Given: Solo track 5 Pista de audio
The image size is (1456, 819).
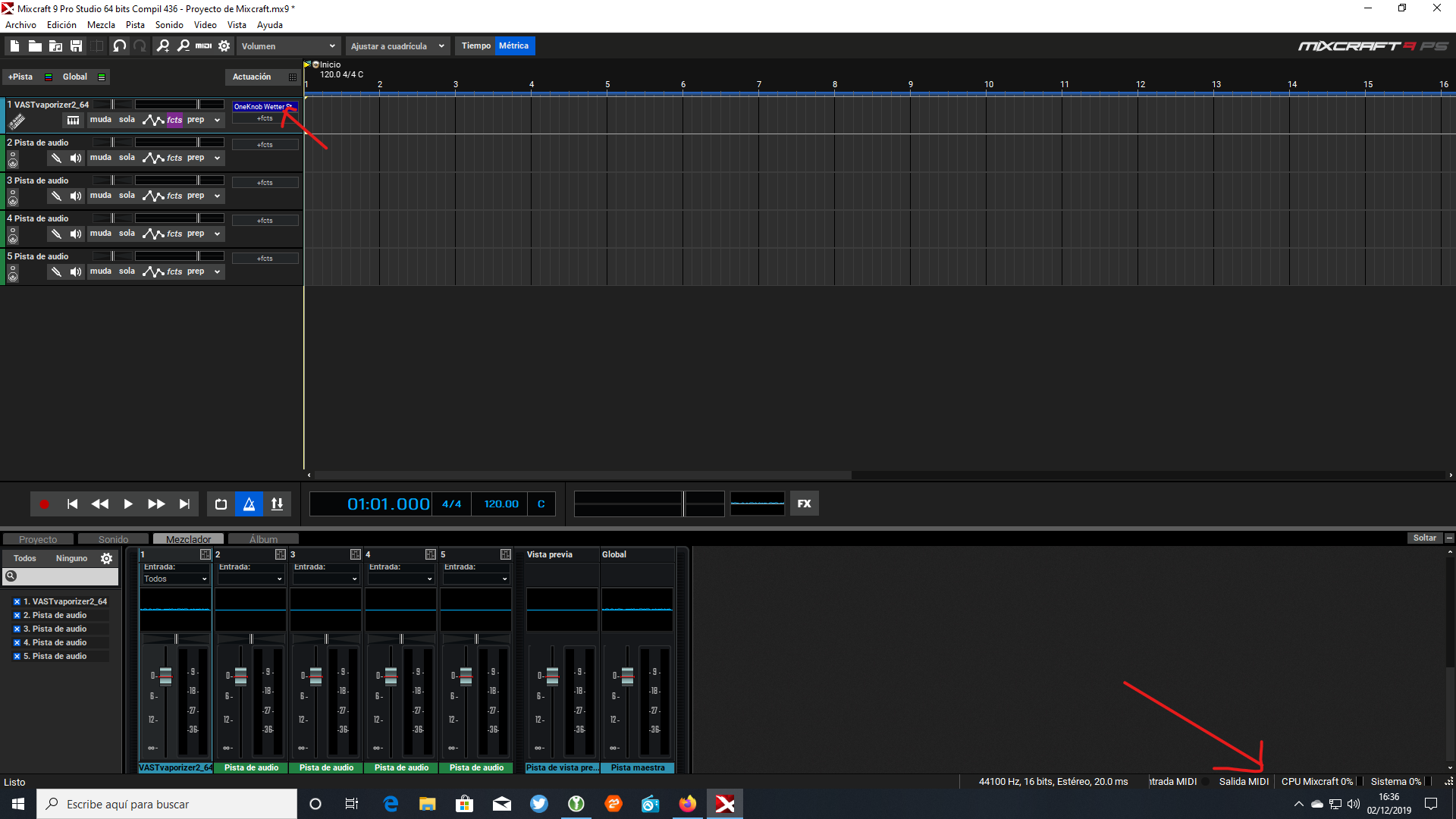Looking at the screenshot, I should tap(127, 271).
